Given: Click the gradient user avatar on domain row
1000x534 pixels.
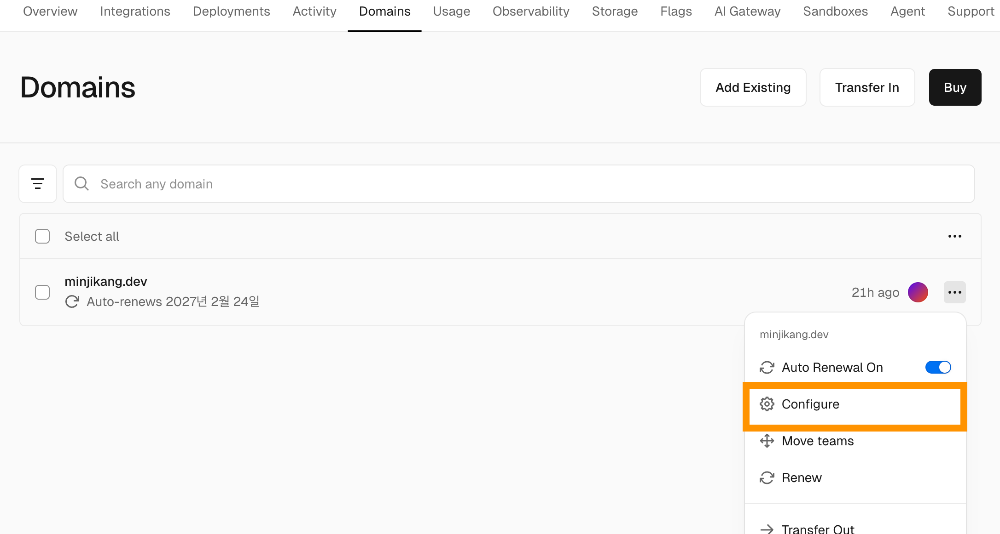Looking at the screenshot, I should click(x=918, y=292).
